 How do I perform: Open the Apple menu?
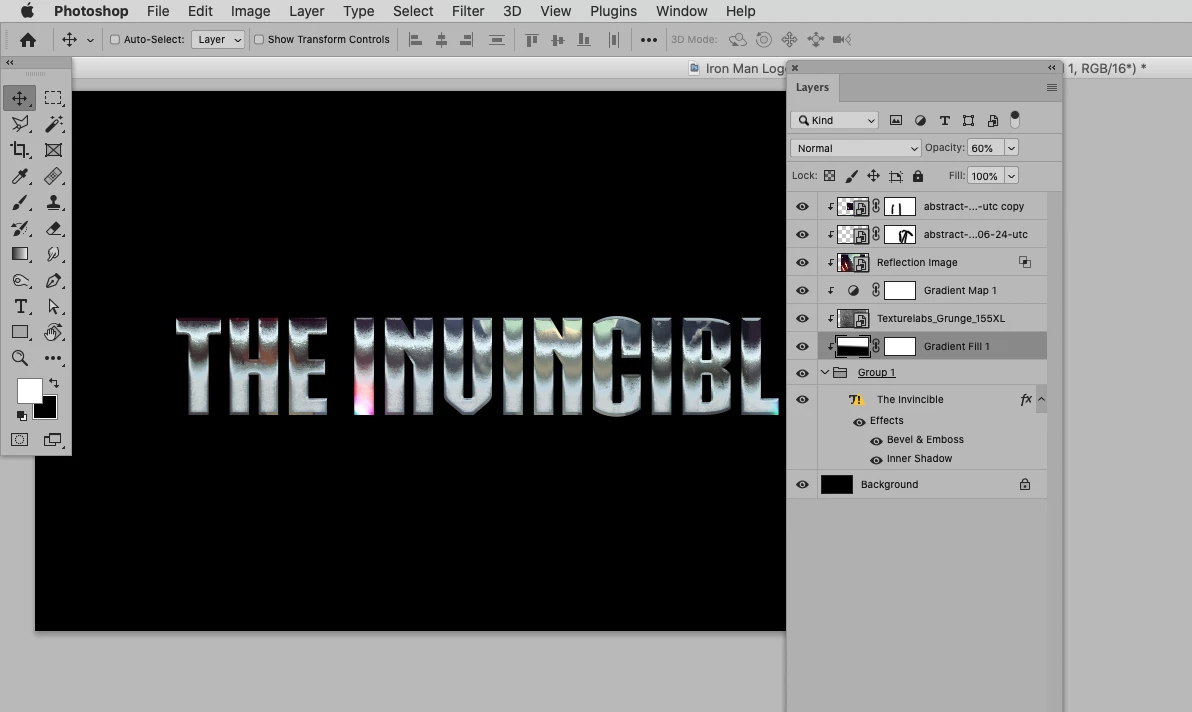[27, 11]
